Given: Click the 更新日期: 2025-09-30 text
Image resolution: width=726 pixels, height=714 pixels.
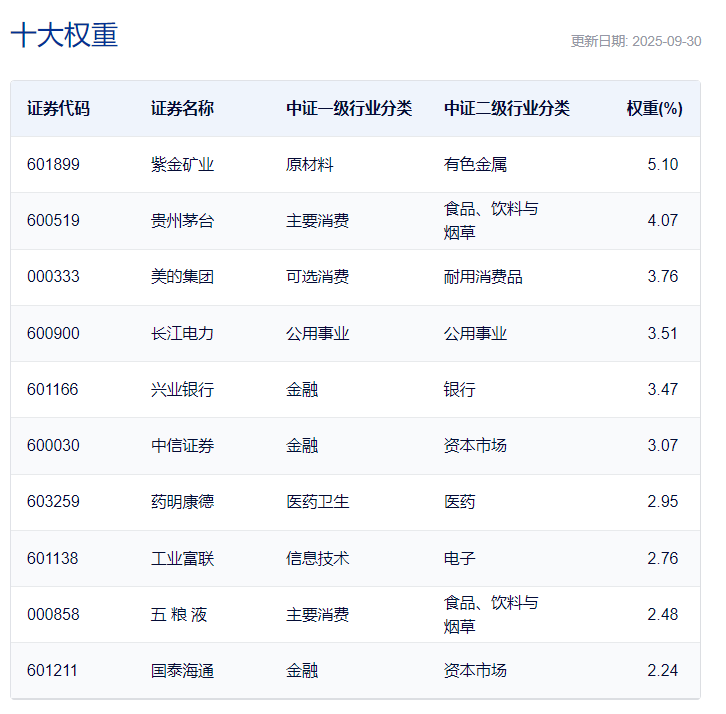Looking at the screenshot, I should 636,41.
